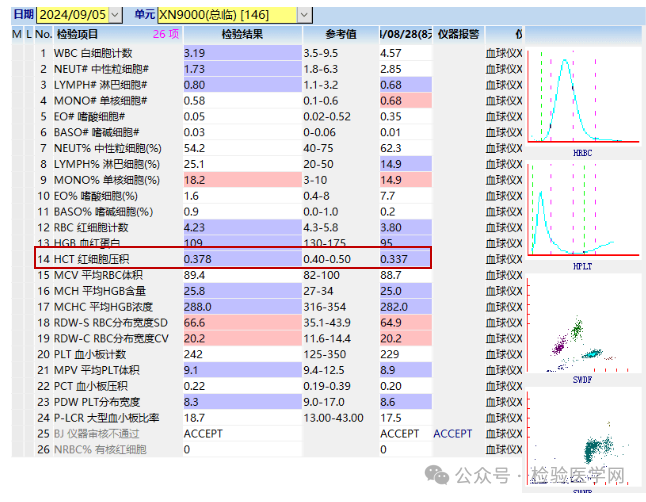Select the MONO% 单核细胞(%) row
This screenshot has width=646, height=502.
(x=268, y=180)
